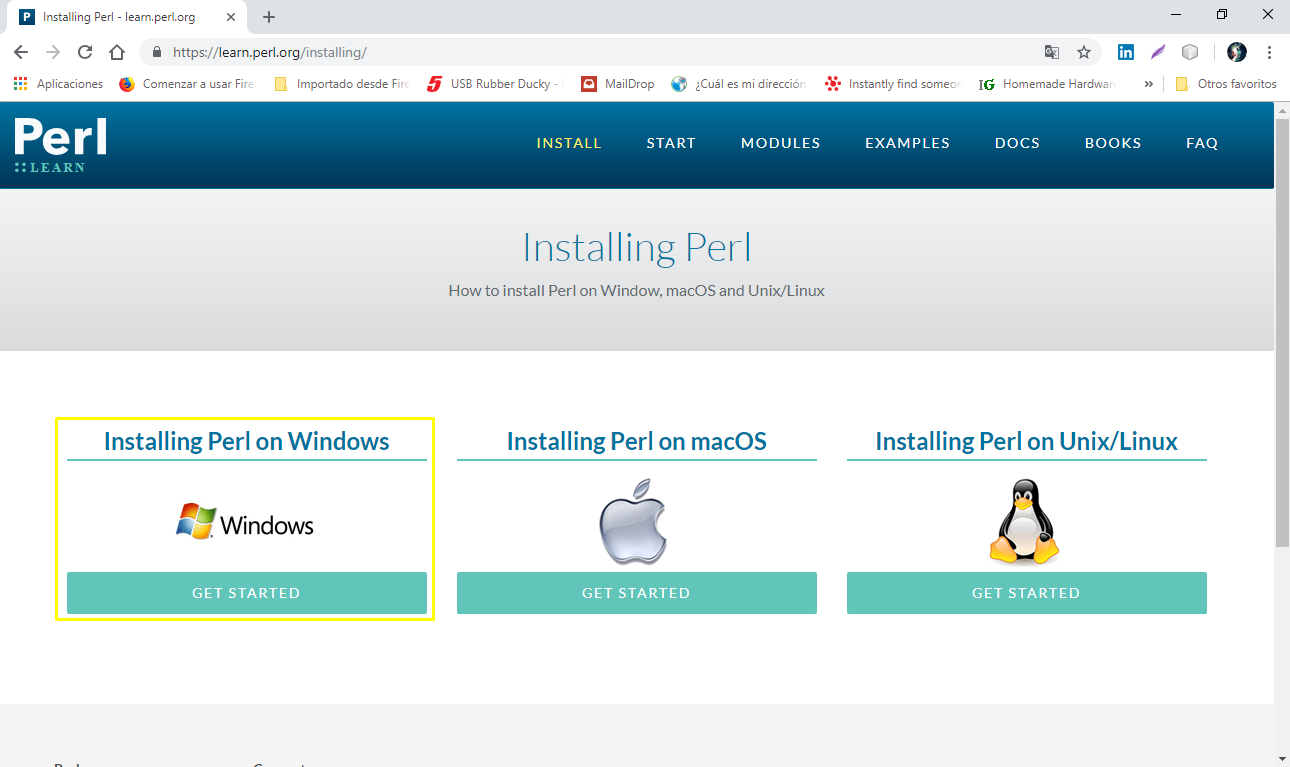Click GET STARTED under Windows
Screen dimensions: 1290x767
(x=247, y=593)
